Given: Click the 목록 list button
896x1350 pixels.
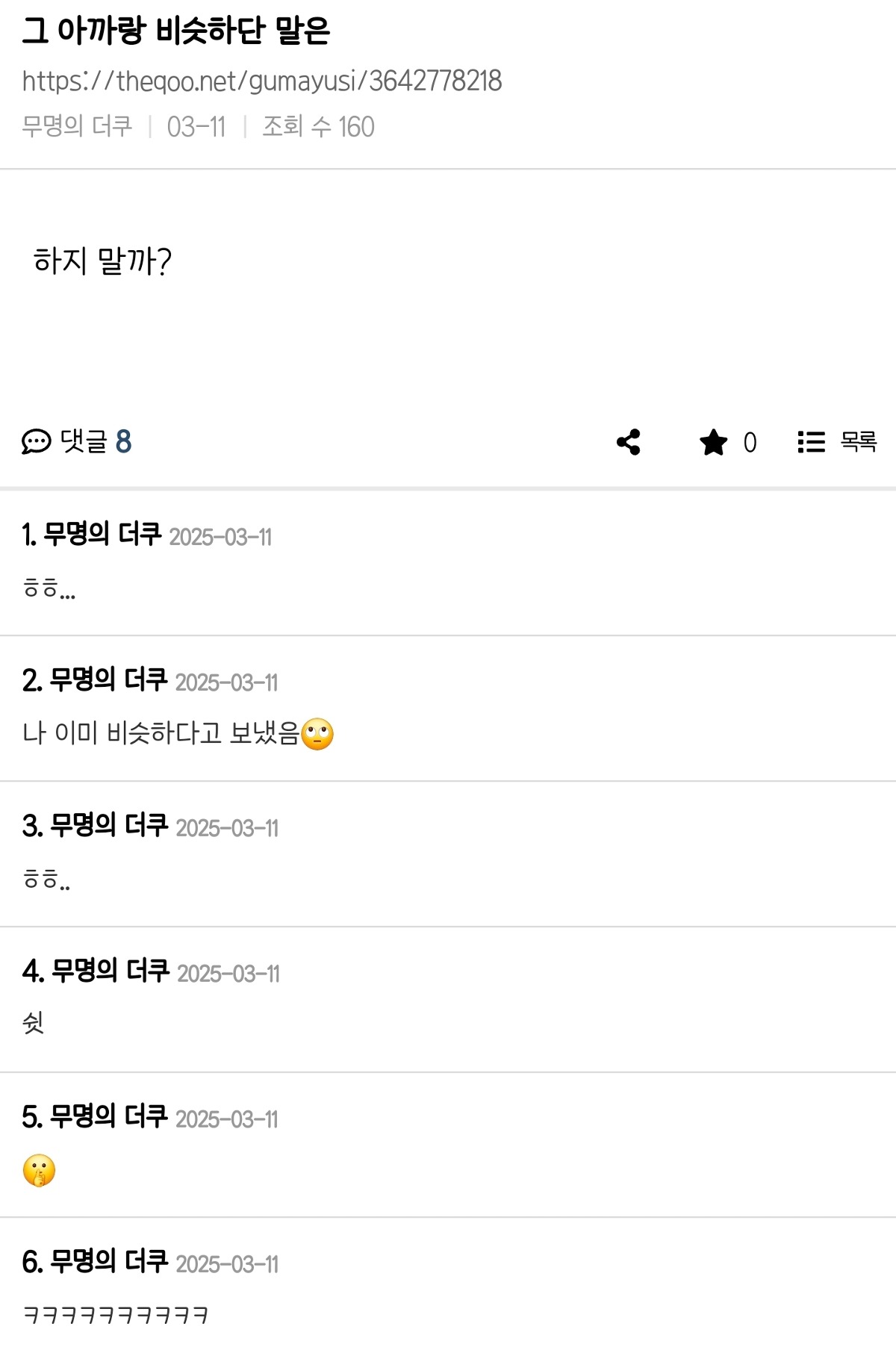Looking at the screenshot, I should [857, 442].
